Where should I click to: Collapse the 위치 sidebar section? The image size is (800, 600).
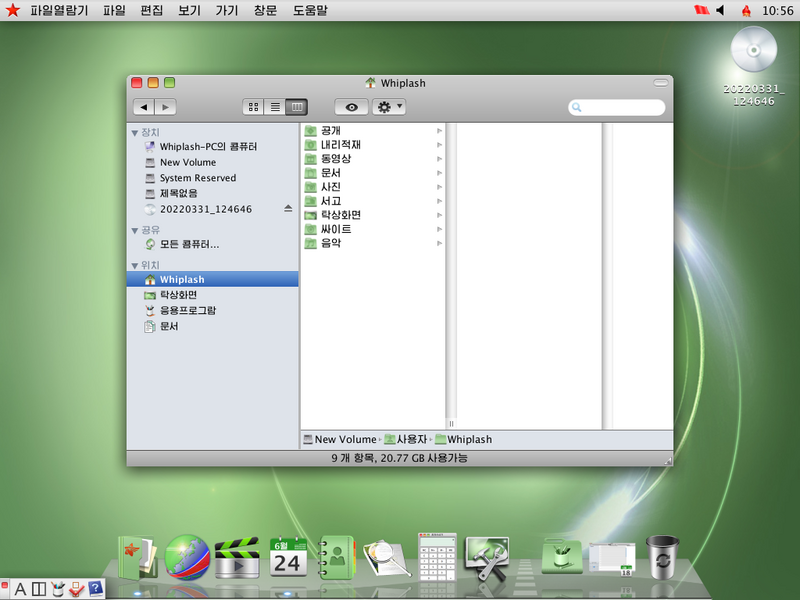pyautogui.click(x=135, y=265)
